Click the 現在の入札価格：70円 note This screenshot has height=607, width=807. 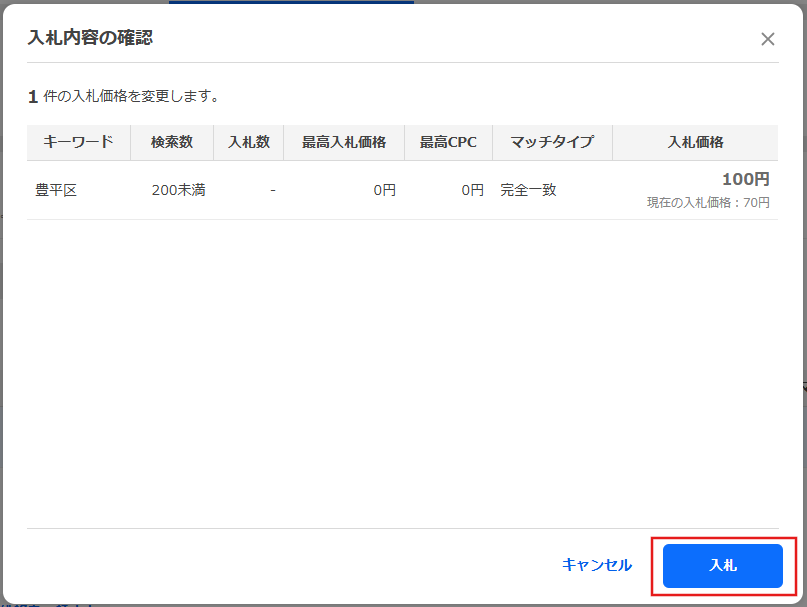[708, 203]
